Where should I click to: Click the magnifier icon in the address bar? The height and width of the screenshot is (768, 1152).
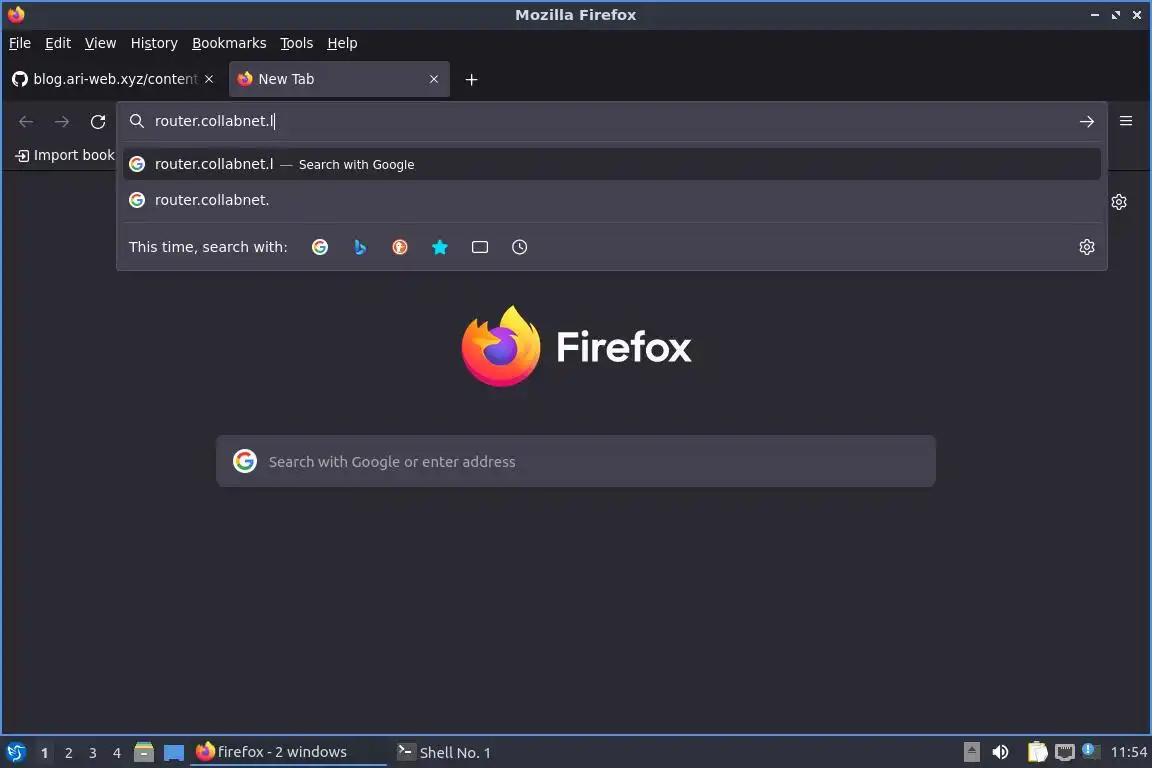[x=137, y=121]
